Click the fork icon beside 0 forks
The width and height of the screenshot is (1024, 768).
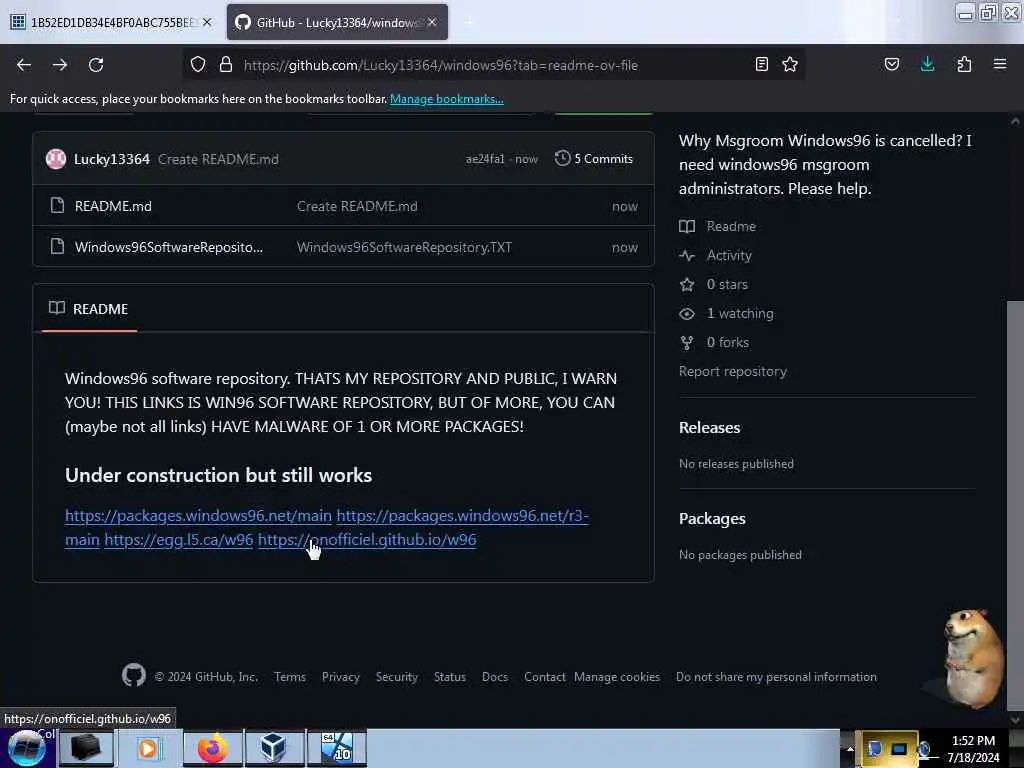687,343
